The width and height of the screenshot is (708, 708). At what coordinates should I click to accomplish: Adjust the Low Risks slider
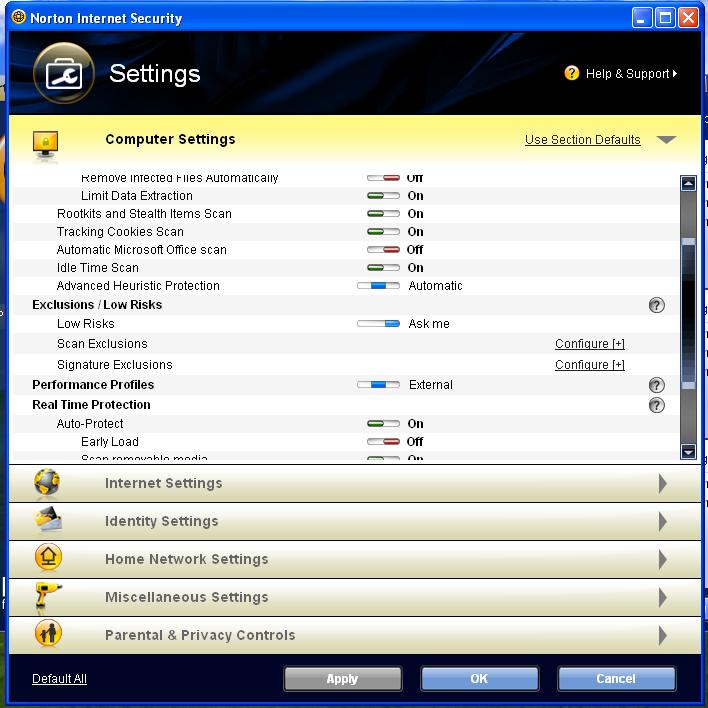(x=378, y=324)
